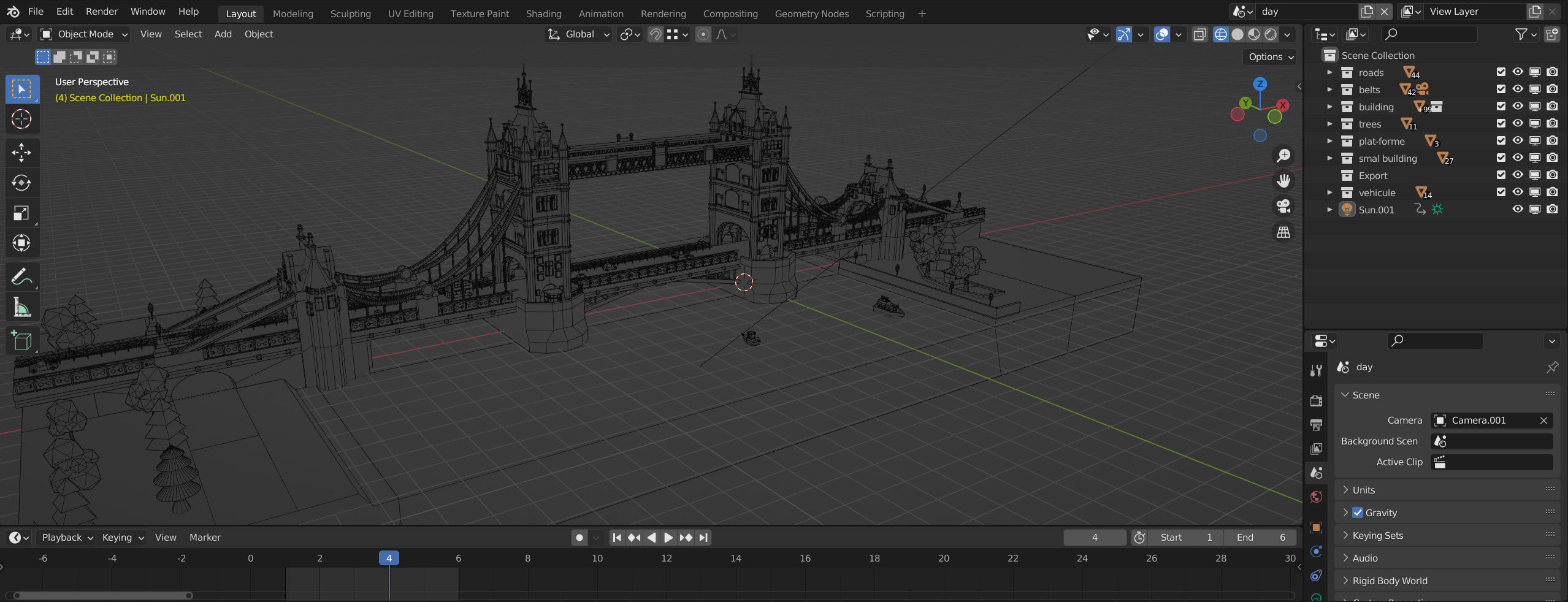Switch to material preview shading
The width and height of the screenshot is (1568, 602).
click(1254, 34)
